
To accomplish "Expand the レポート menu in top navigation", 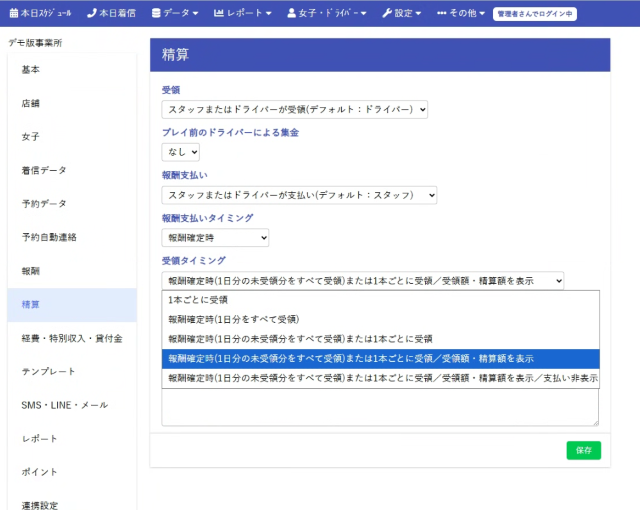I will pos(242,13).
